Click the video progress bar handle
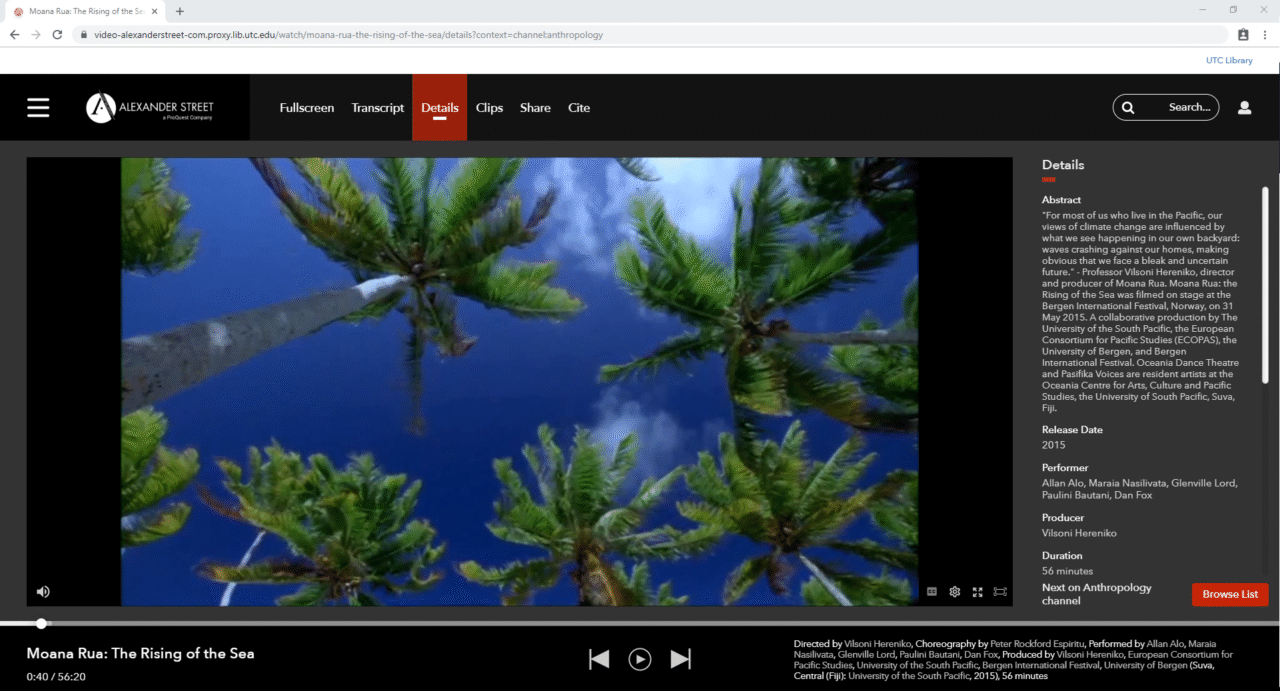1280x691 pixels. pyautogui.click(x=41, y=623)
